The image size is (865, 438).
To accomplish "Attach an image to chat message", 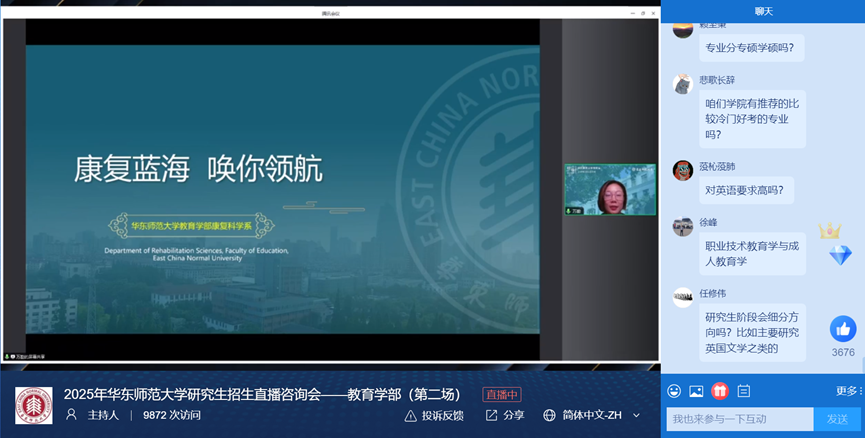I will click(696, 391).
